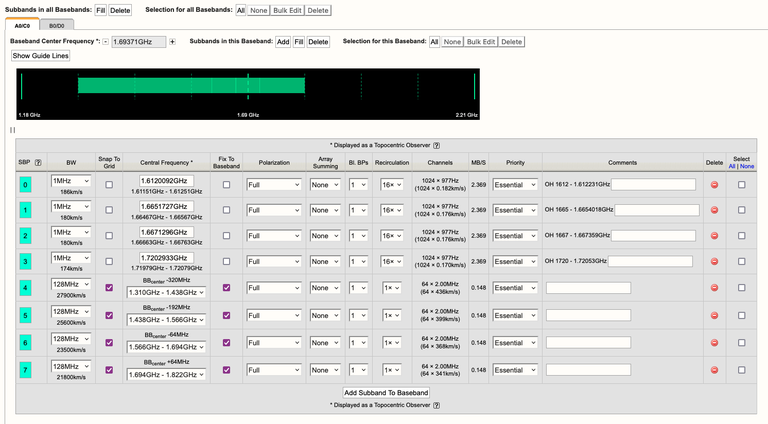Click the All link under Select column
Screen dimensions: 768x424
[732, 166]
